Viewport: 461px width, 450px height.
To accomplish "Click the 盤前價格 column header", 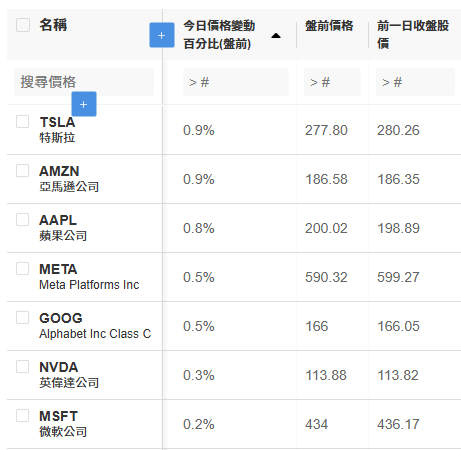I will point(329,26).
